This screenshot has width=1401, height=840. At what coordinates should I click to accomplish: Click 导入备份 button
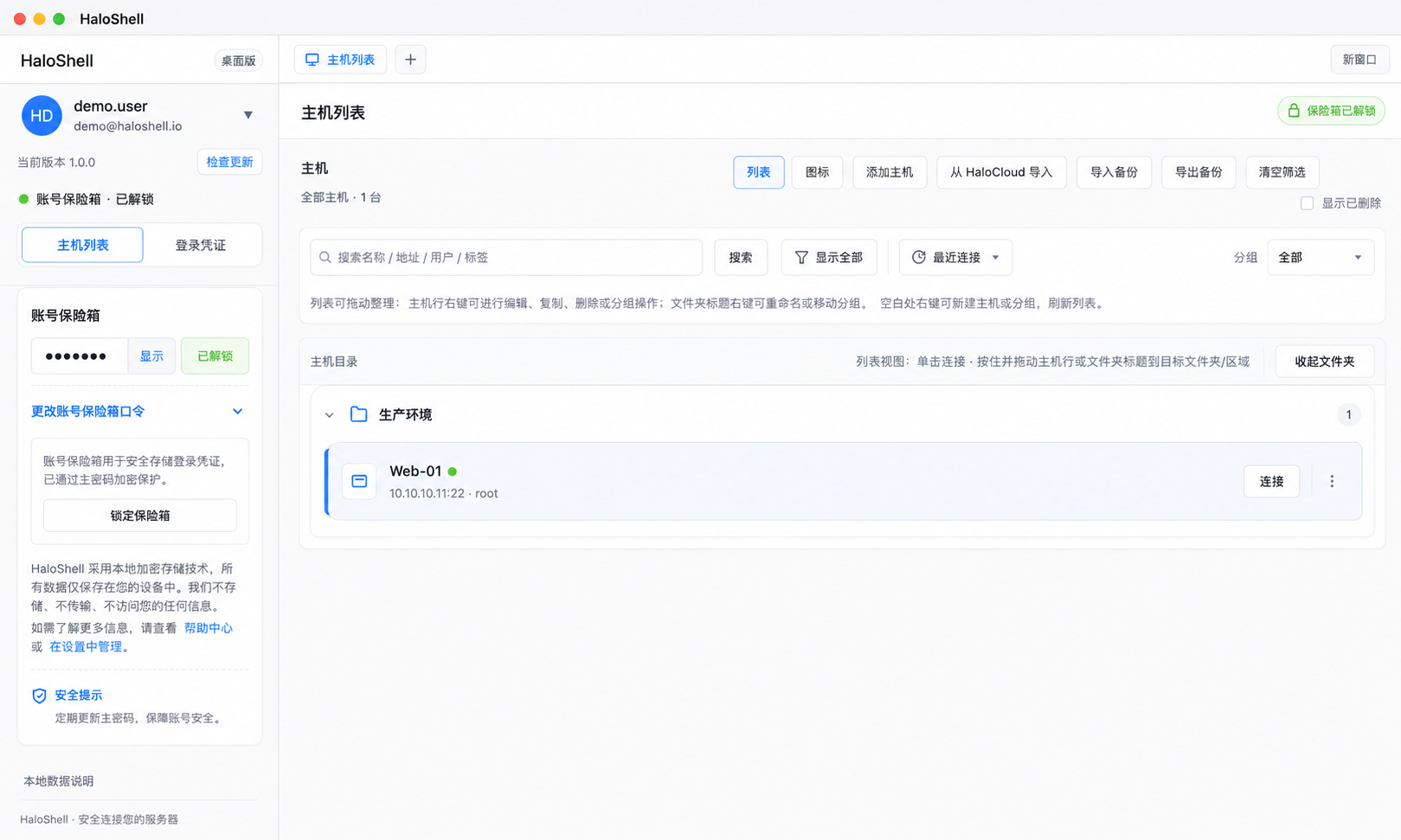point(1114,172)
